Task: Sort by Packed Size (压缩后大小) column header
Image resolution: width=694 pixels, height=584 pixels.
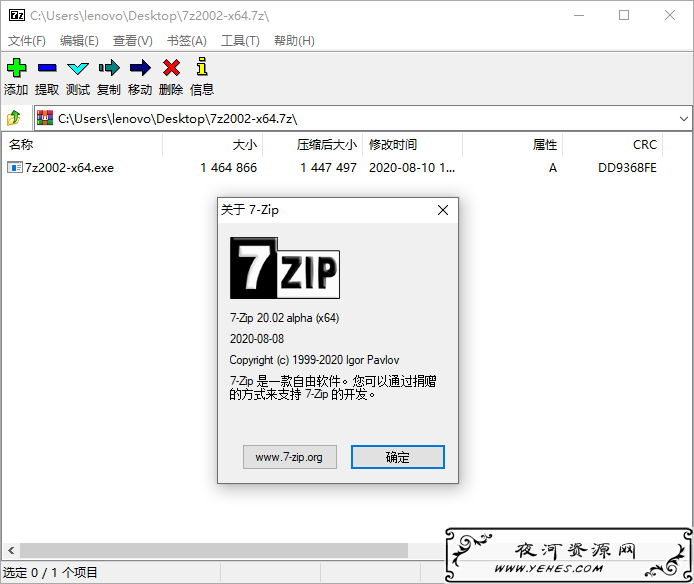Action: [x=313, y=144]
